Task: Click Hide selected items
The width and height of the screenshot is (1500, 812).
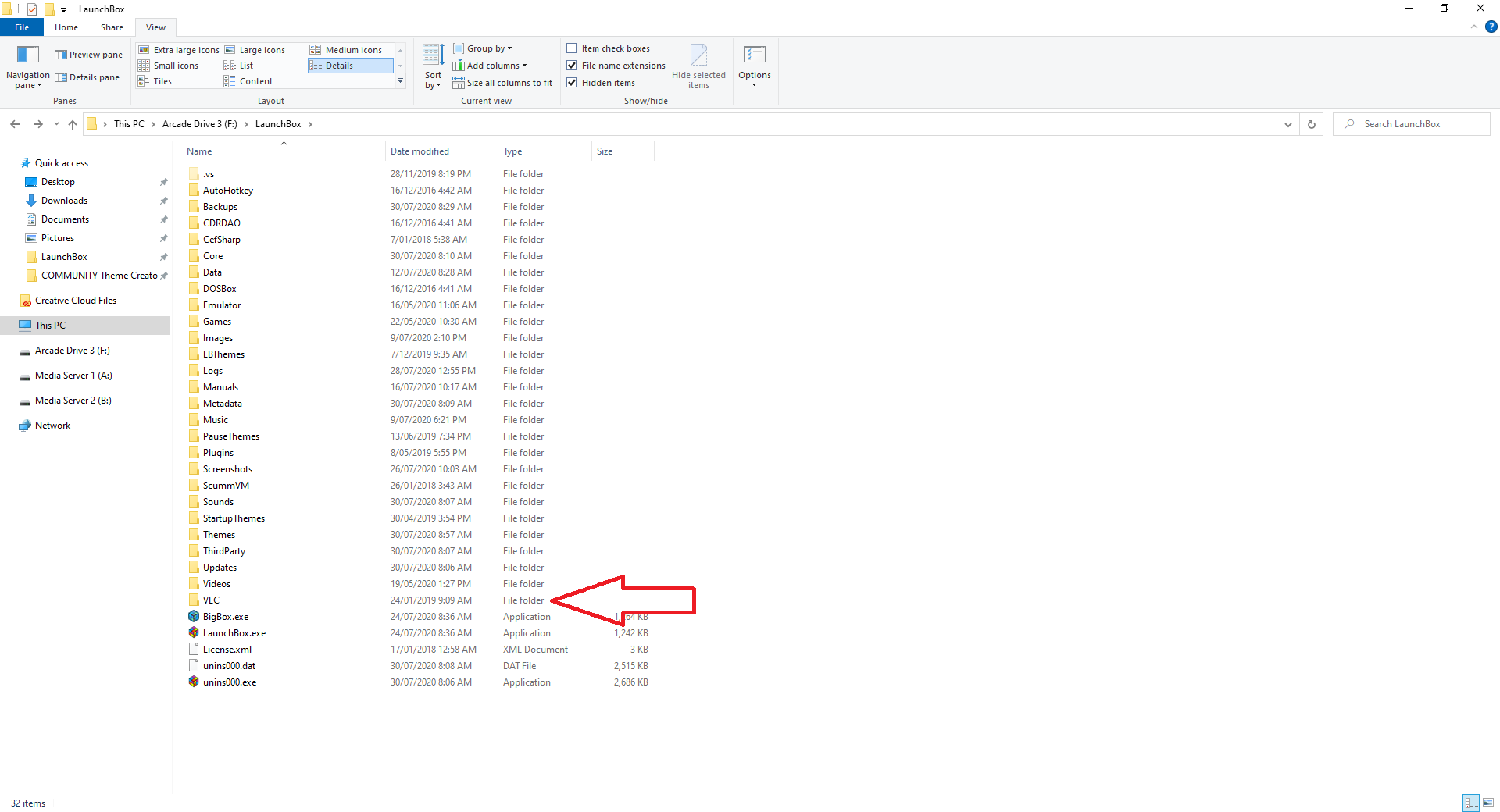Action: 698,67
